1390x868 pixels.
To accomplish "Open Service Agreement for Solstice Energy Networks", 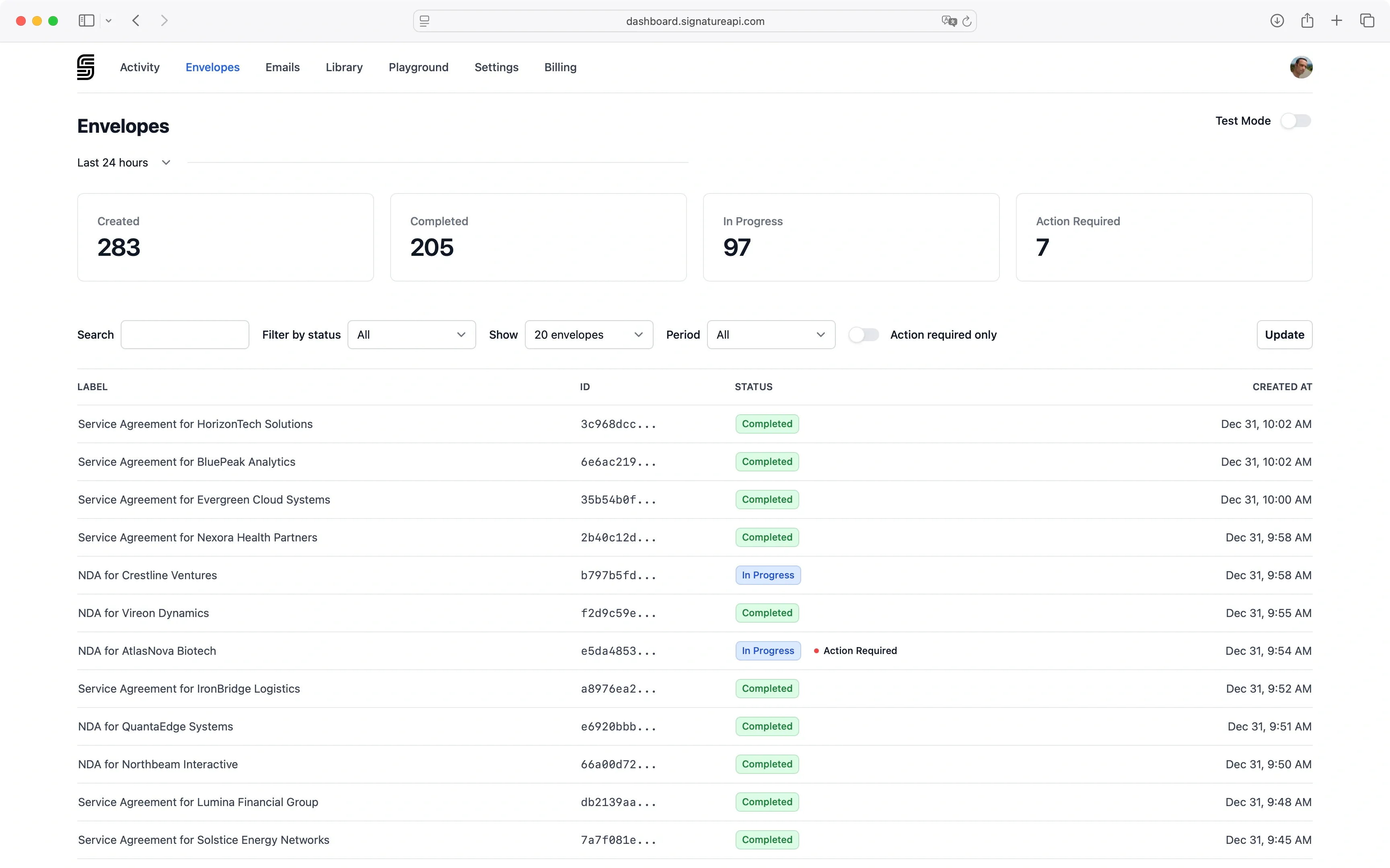I will 204,840.
